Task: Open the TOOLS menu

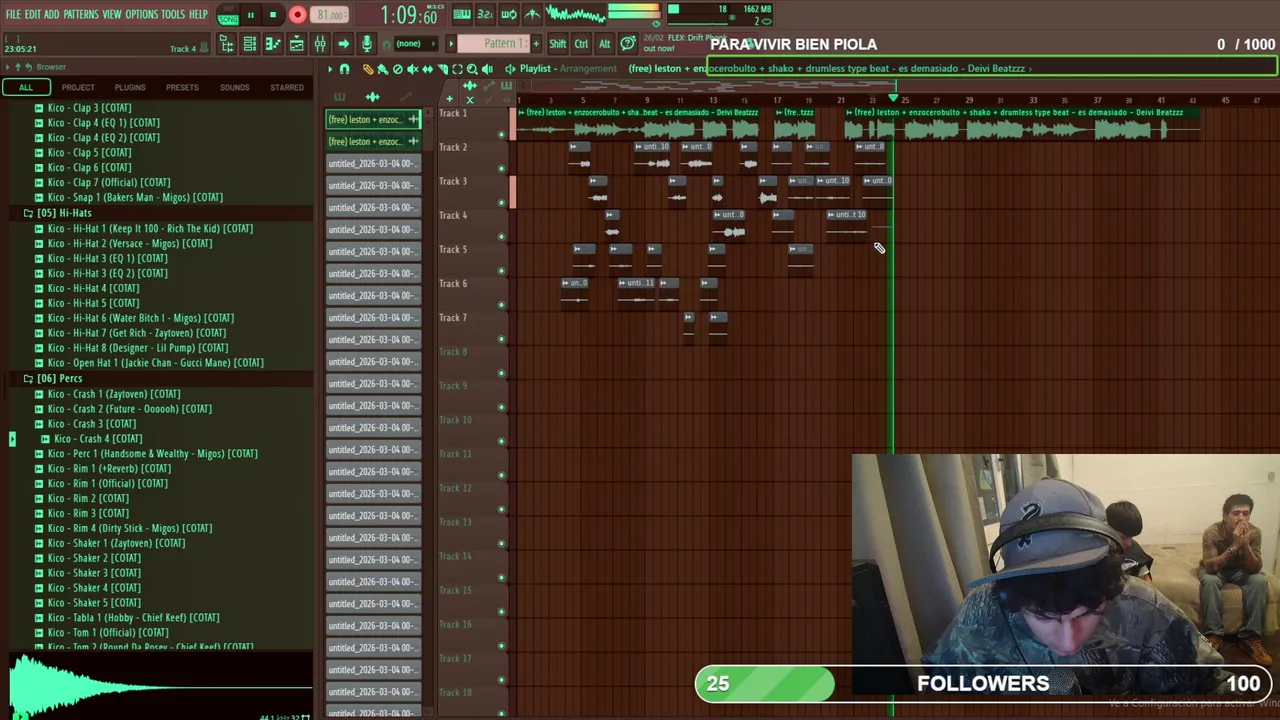Action: tap(173, 15)
